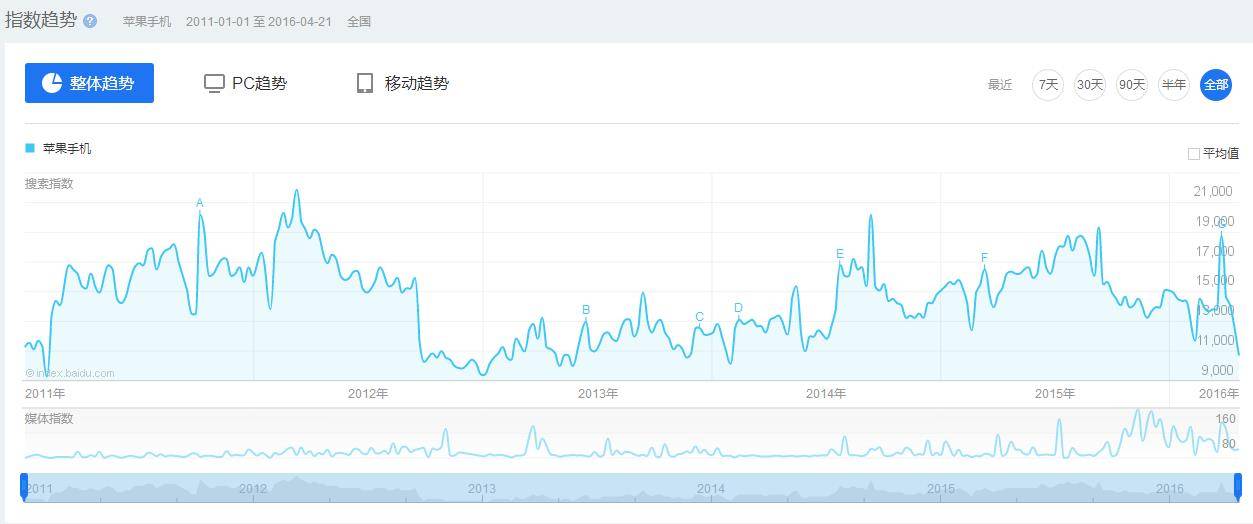
Task: Click the date range 2011-01-01 至 2016-04-21
Action: tap(259, 21)
